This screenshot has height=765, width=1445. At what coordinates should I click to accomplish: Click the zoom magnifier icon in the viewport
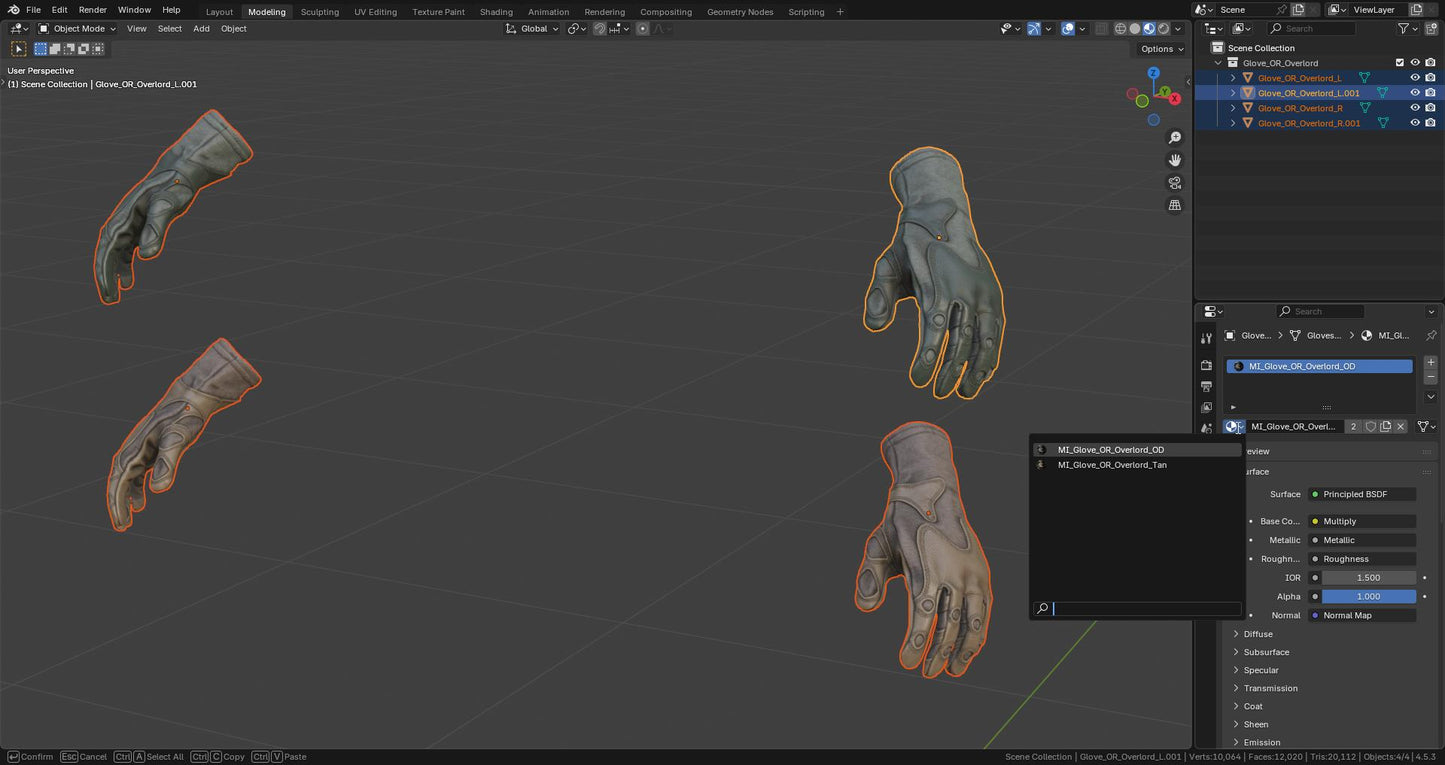(1175, 138)
